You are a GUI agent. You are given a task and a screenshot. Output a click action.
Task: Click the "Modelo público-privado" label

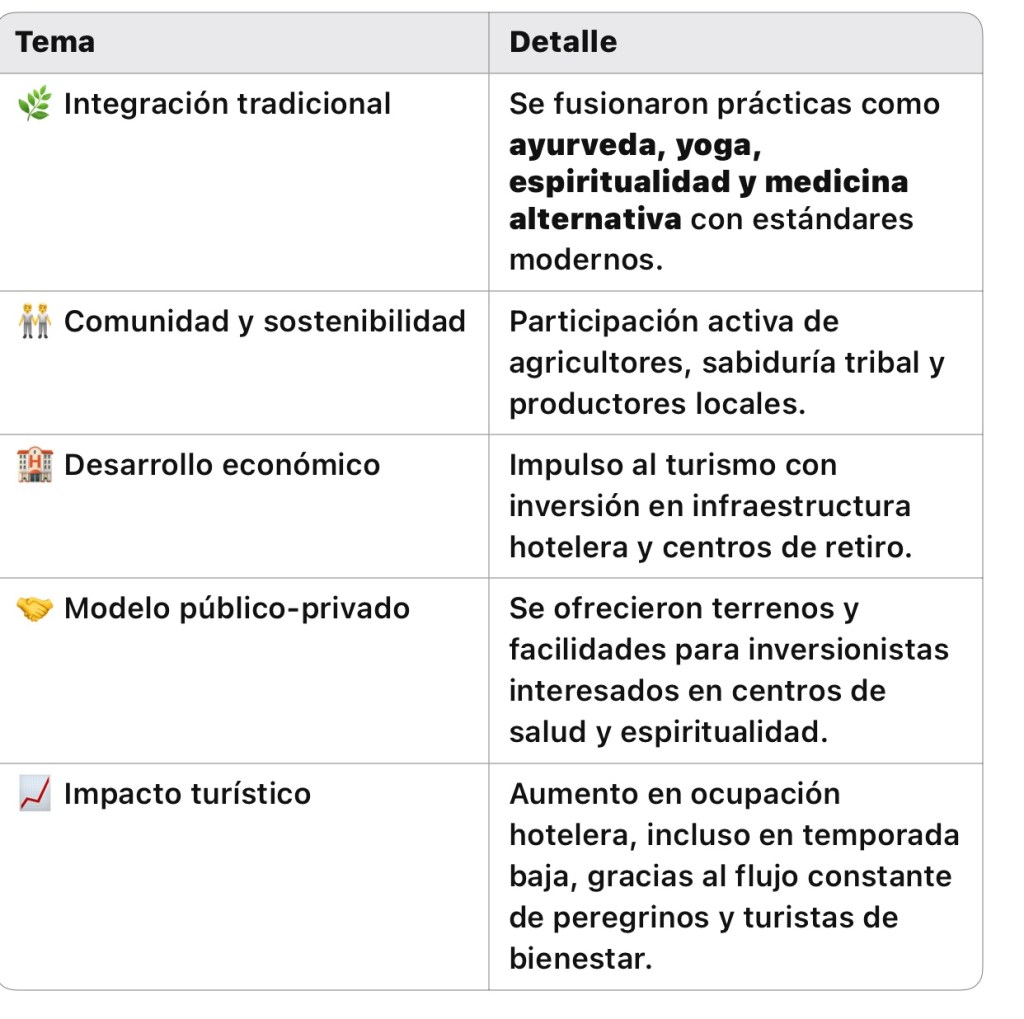coord(237,609)
